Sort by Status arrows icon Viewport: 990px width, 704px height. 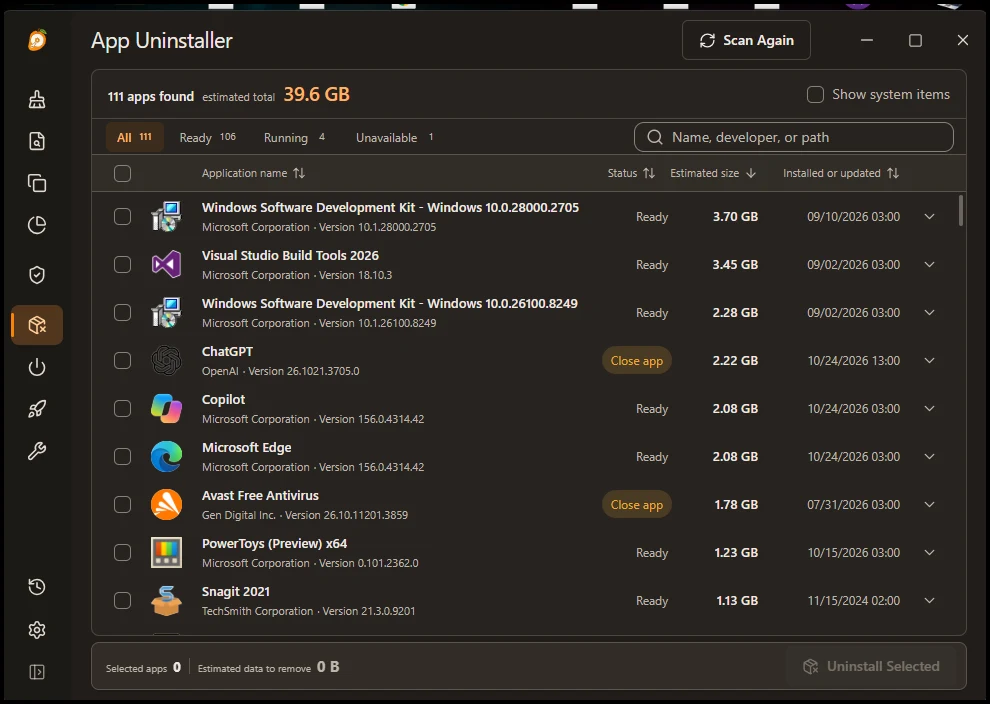(x=649, y=173)
